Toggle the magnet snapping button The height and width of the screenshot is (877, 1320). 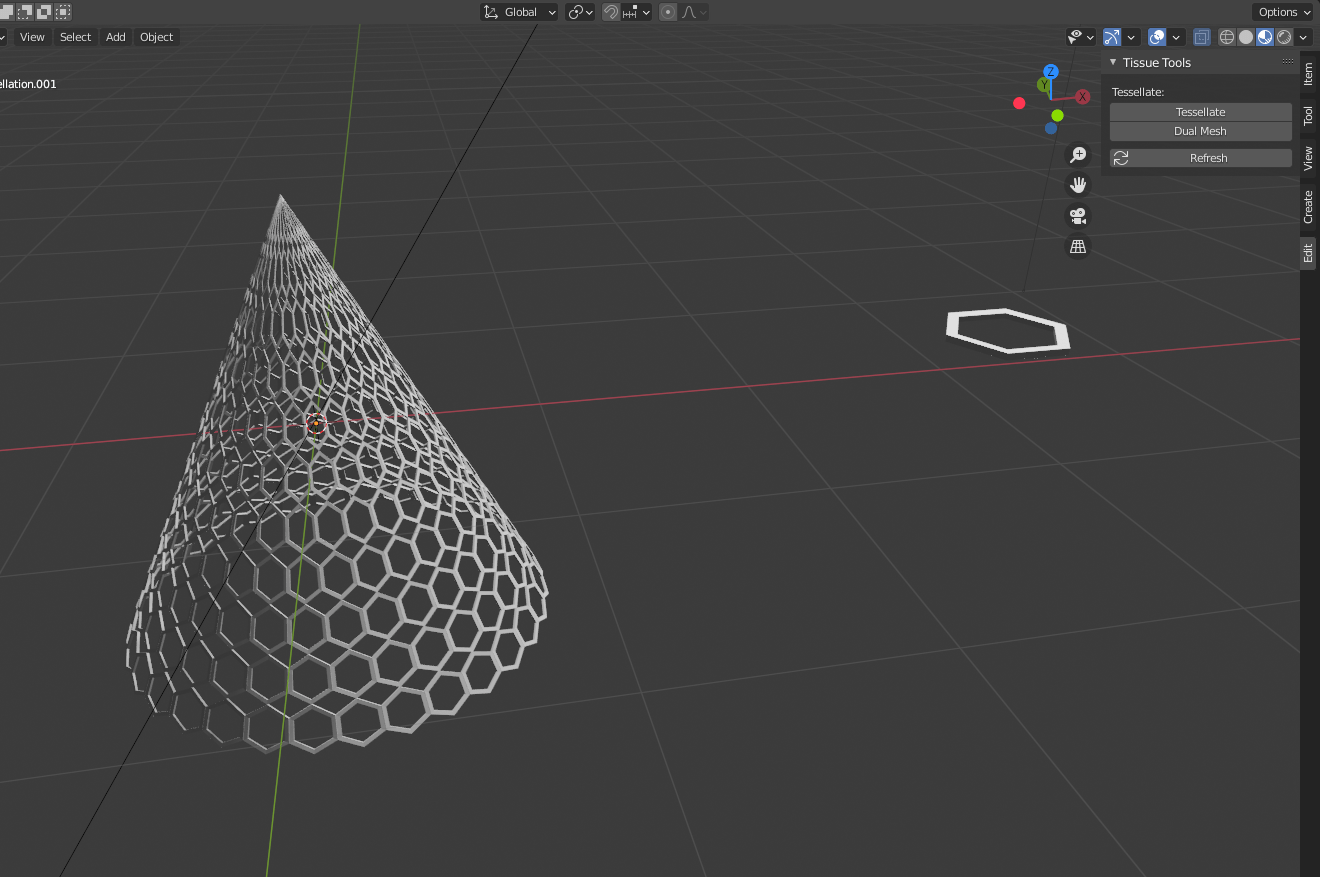tap(610, 12)
